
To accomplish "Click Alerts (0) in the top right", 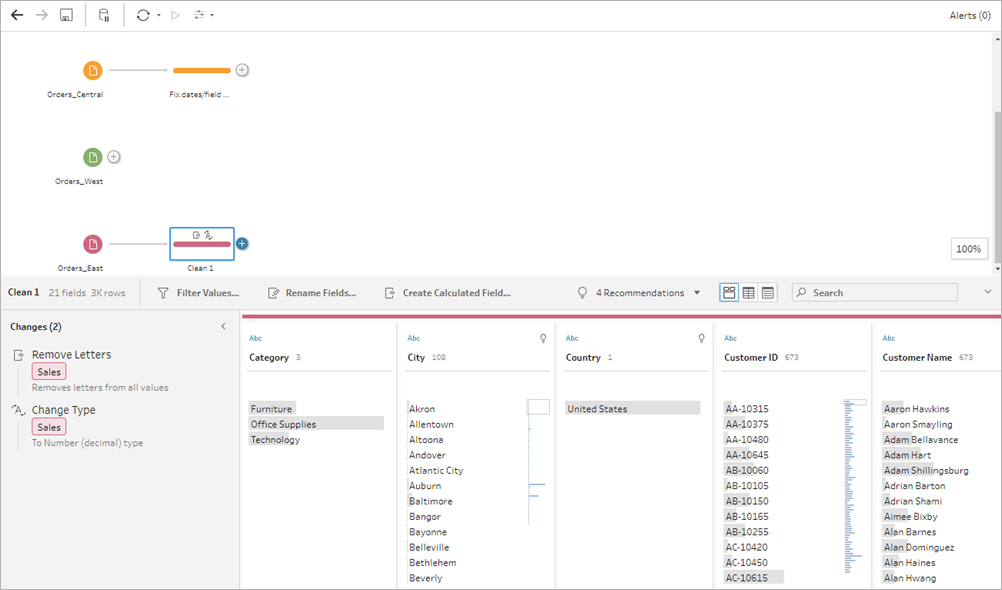I will point(969,15).
